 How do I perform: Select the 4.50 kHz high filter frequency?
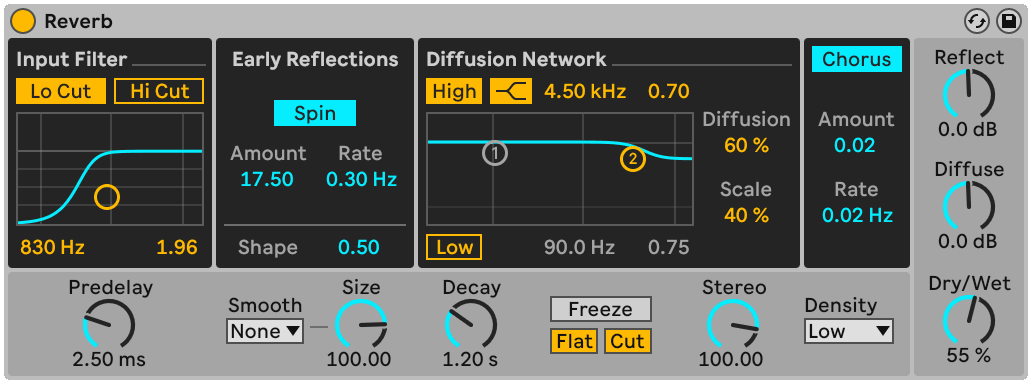pyautogui.click(x=585, y=91)
